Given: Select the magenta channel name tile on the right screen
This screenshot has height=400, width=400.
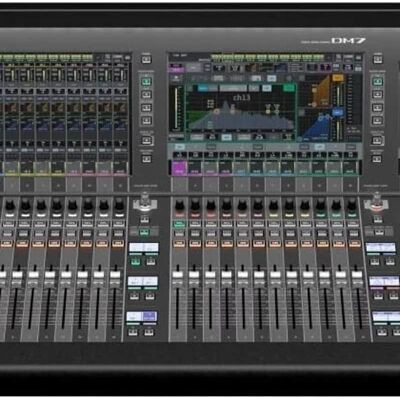Looking at the screenshot, I should click(x=179, y=167).
